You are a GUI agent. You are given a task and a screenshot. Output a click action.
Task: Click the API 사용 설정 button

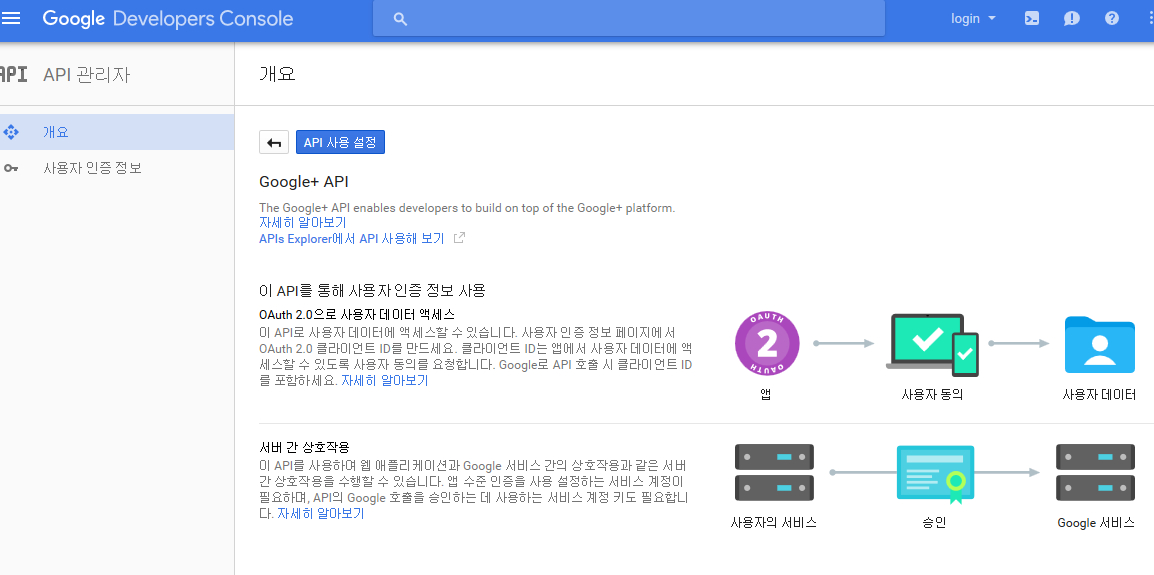[x=340, y=143]
